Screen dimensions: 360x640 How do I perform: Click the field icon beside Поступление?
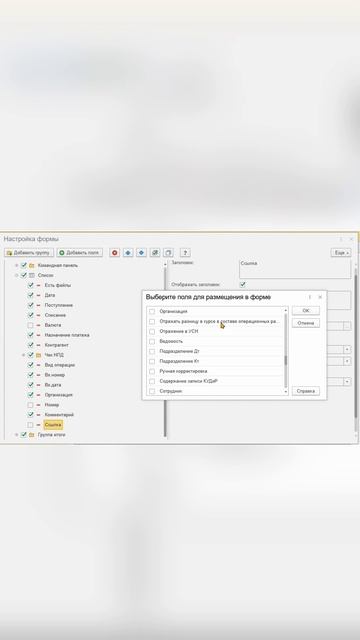39,305
